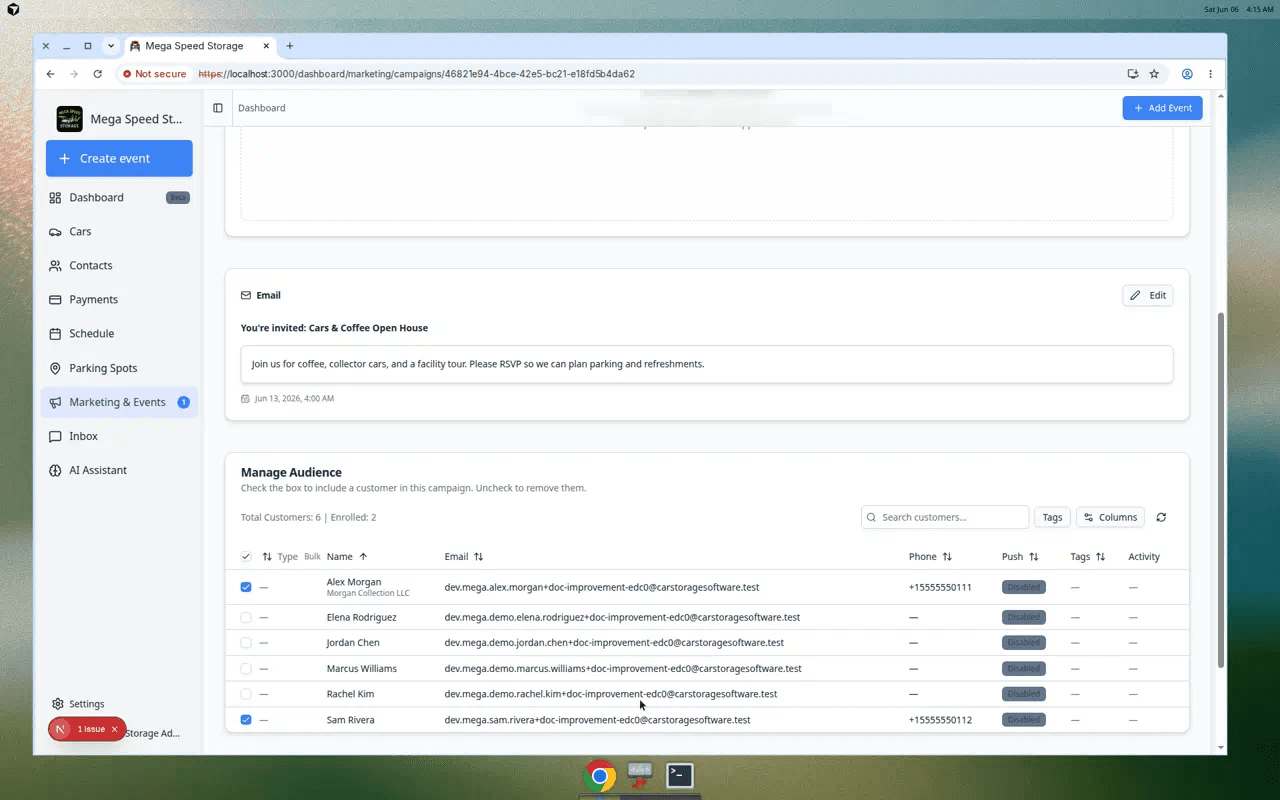Check the box for Elena Rodriguez
The height and width of the screenshot is (800, 1280).
(x=246, y=617)
